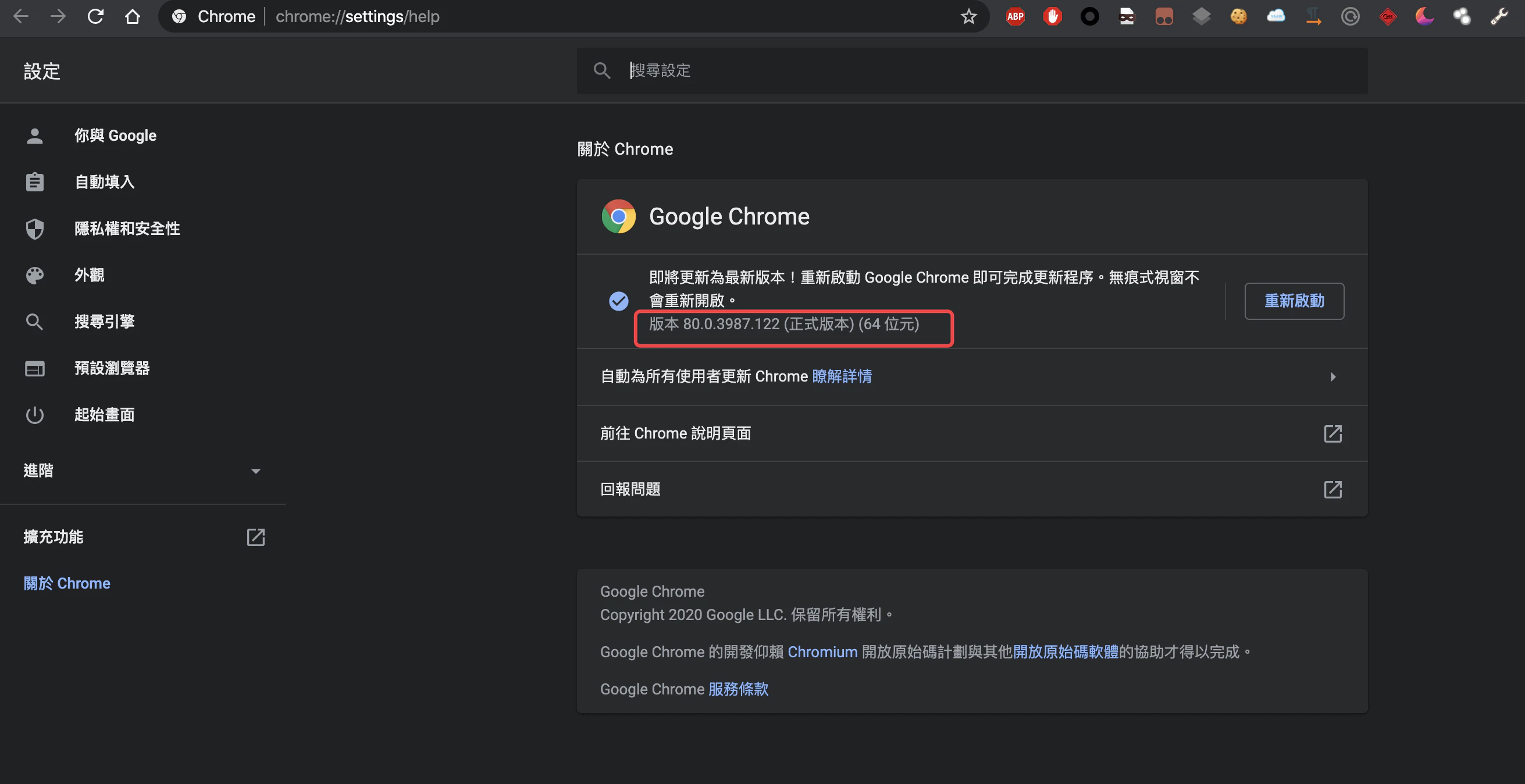Click the magnifier icon in settings search
The image size is (1525, 784).
(x=601, y=70)
